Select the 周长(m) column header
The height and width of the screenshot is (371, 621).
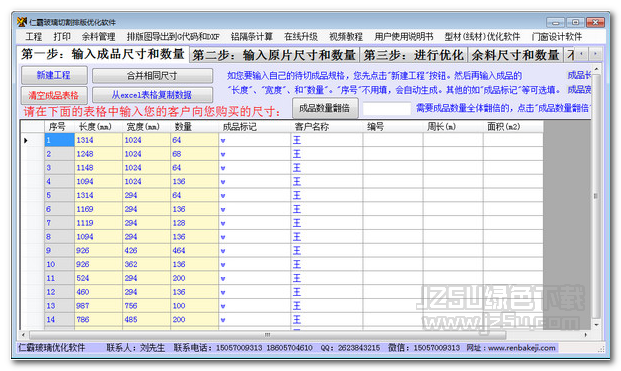click(x=453, y=127)
